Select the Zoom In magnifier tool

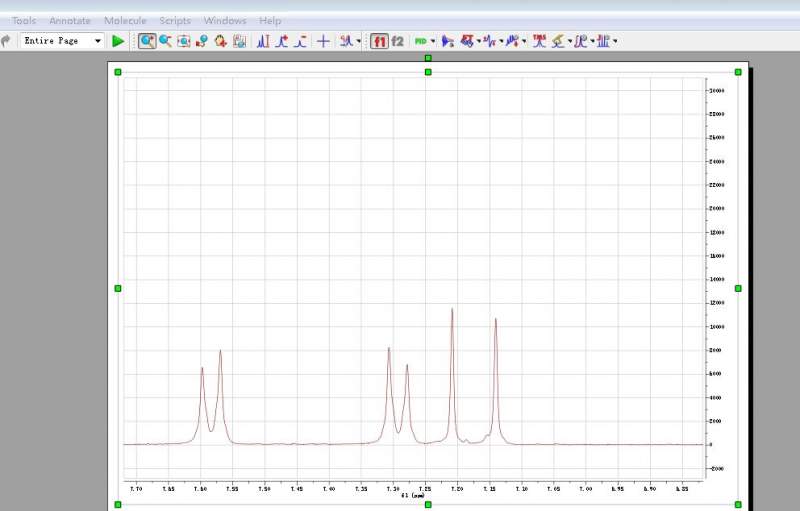[147, 41]
